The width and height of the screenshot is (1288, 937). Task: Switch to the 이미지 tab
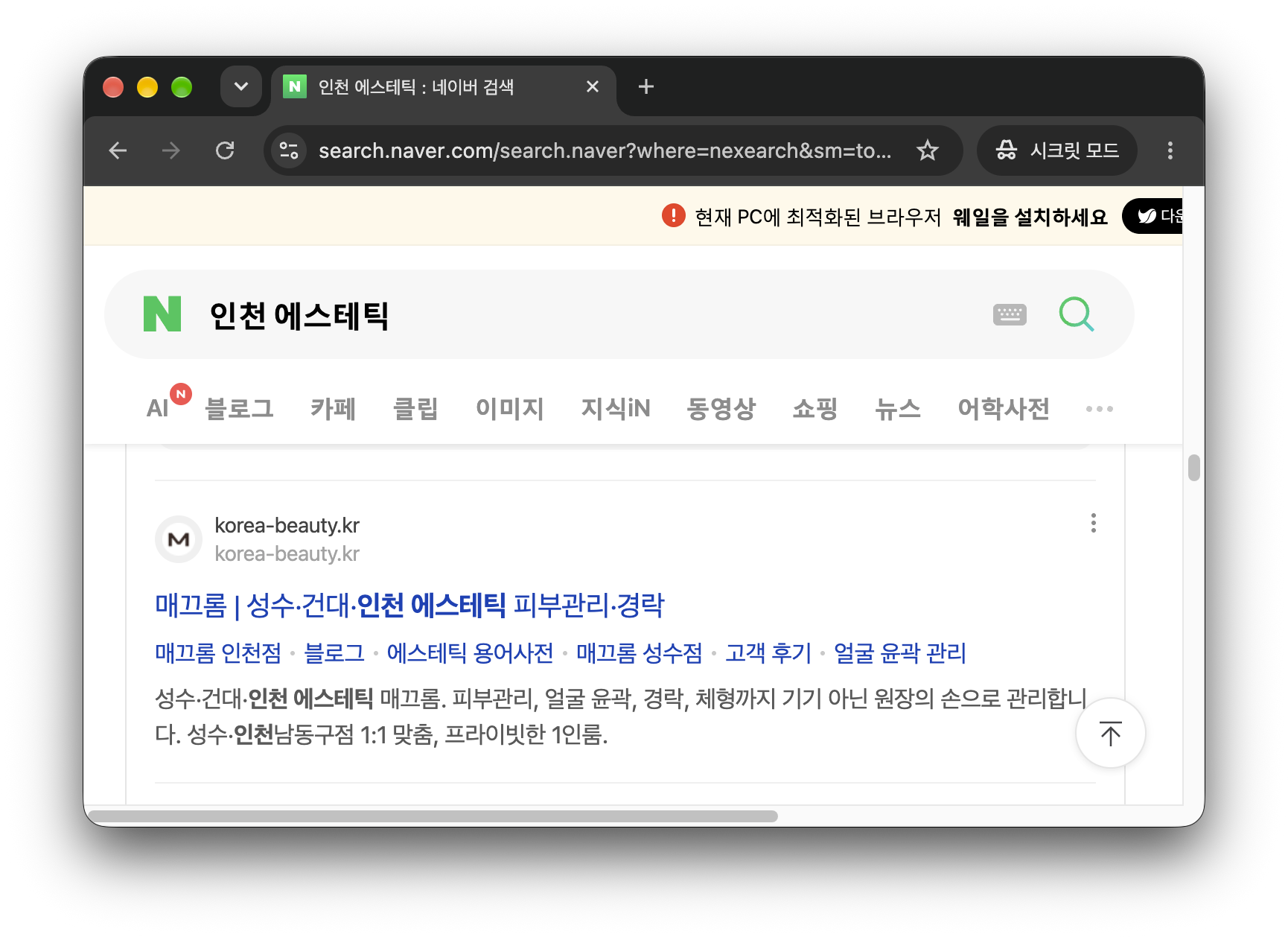510,408
